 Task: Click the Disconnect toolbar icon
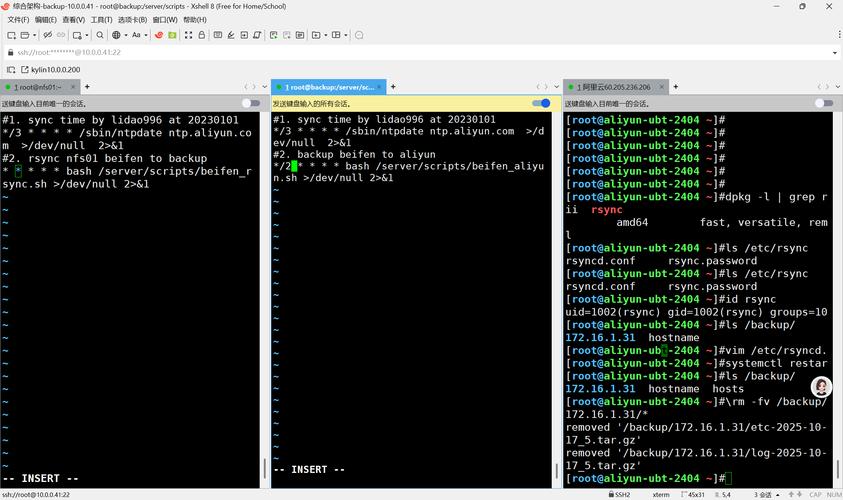pos(48,35)
